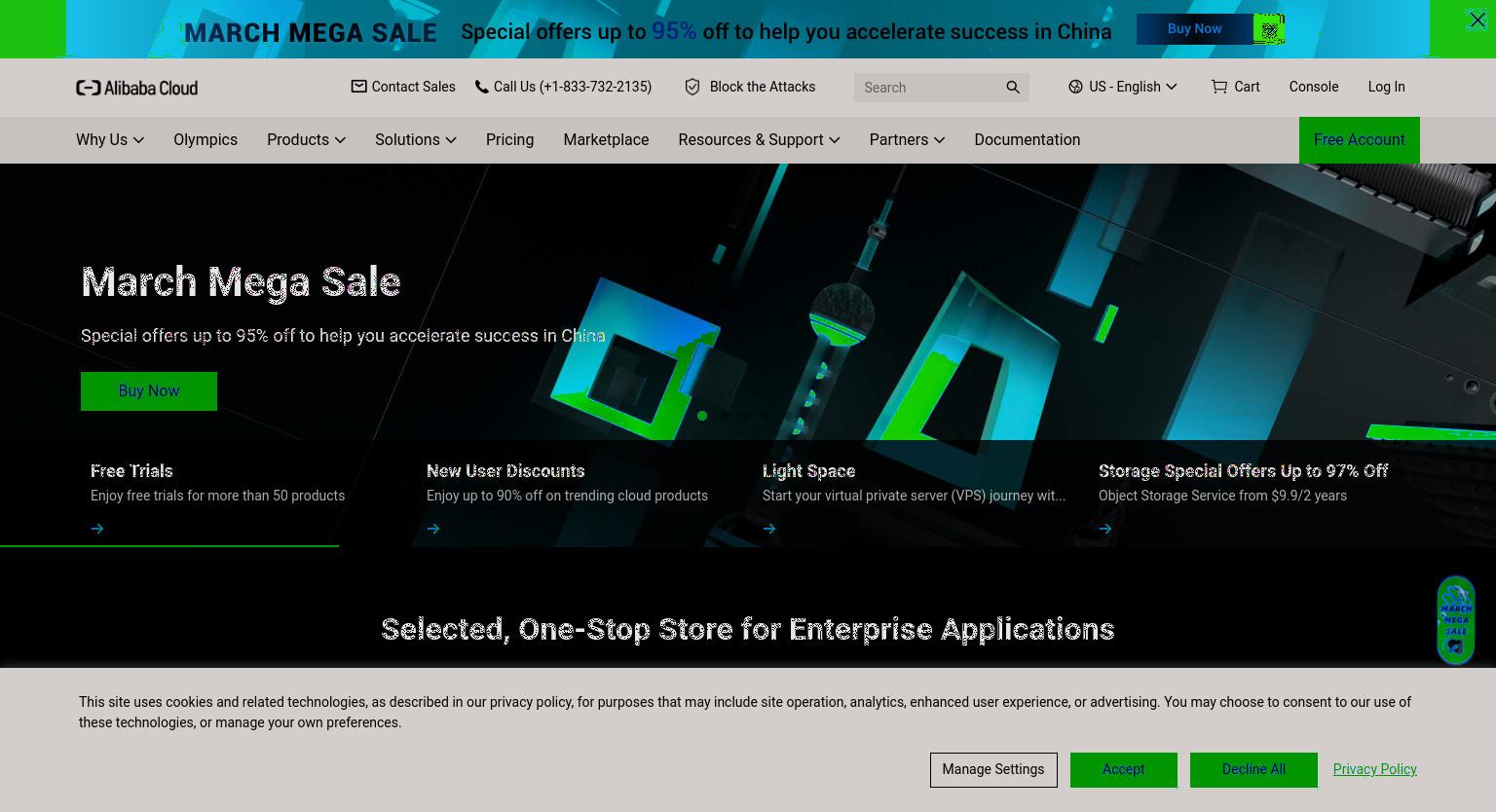The width and height of the screenshot is (1496, 812).
Task: Click the Cart link text
Action: coord(1247,87)
